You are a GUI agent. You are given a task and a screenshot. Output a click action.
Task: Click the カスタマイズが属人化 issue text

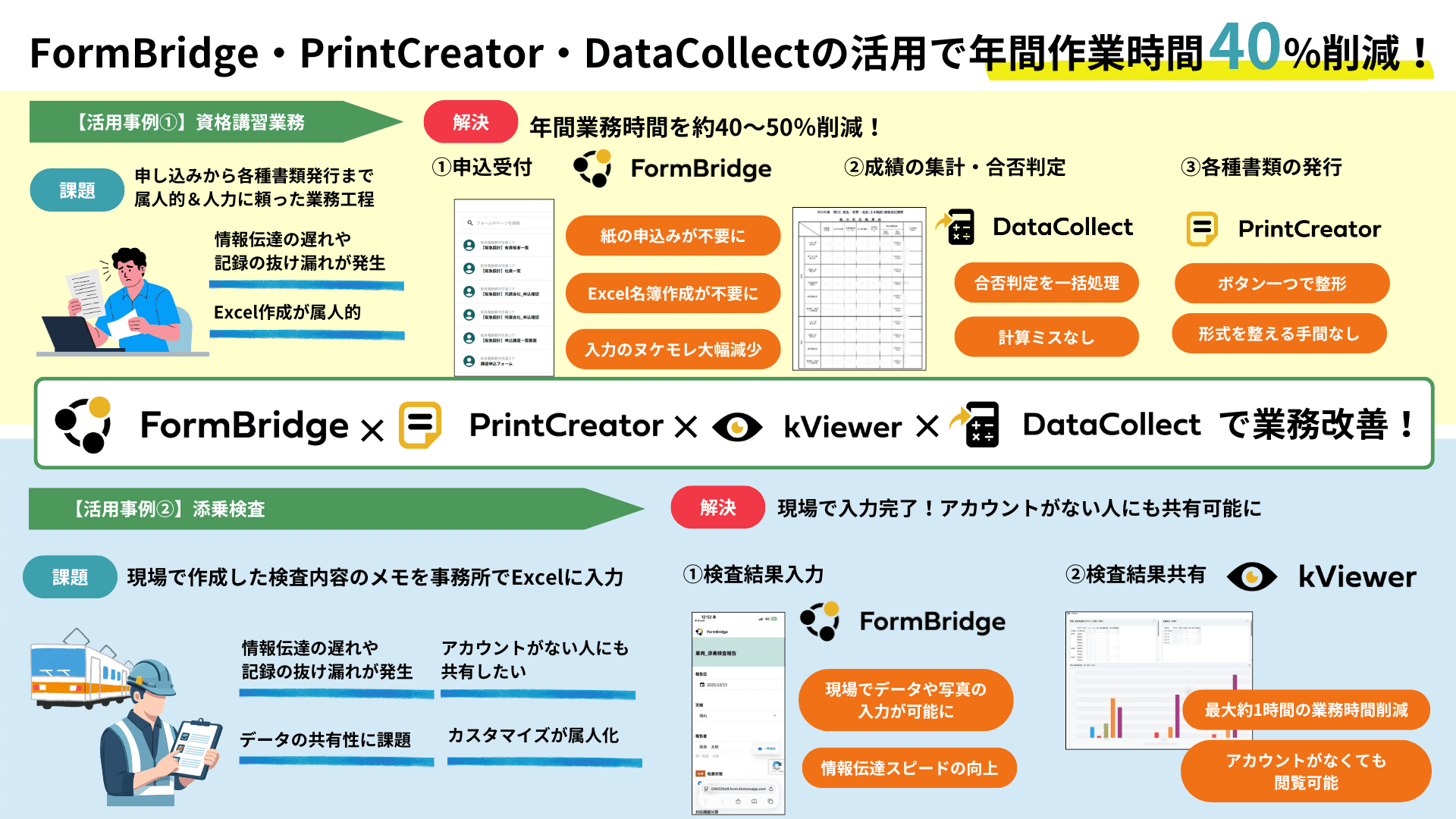coord(533,735)
